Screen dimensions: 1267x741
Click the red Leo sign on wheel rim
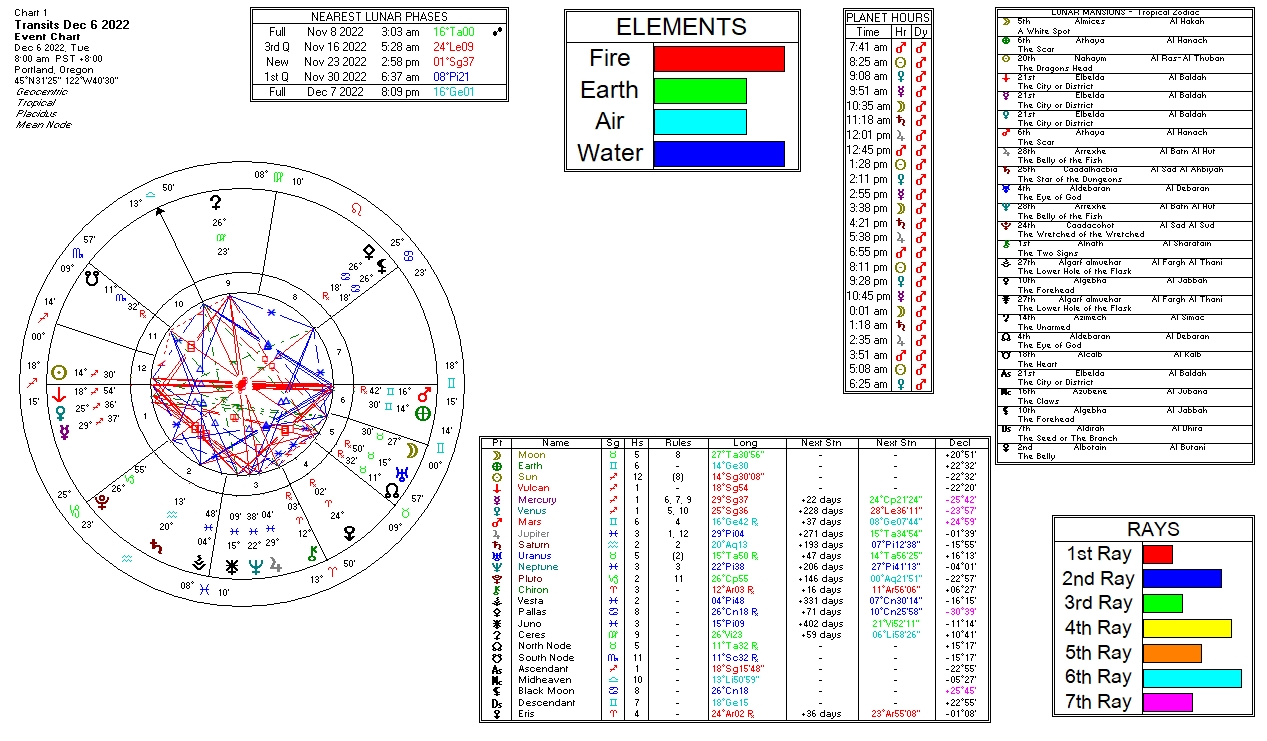[356, 210]
